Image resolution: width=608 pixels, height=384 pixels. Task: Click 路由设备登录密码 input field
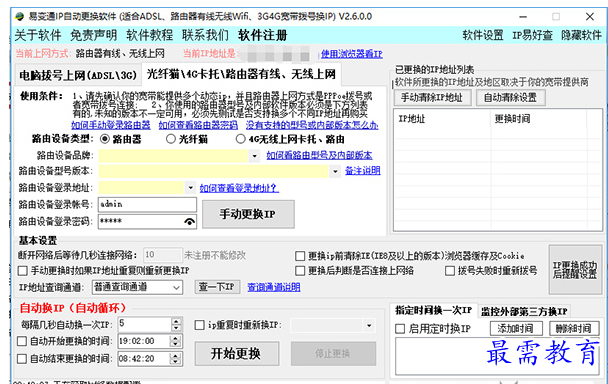pos(147,221)
